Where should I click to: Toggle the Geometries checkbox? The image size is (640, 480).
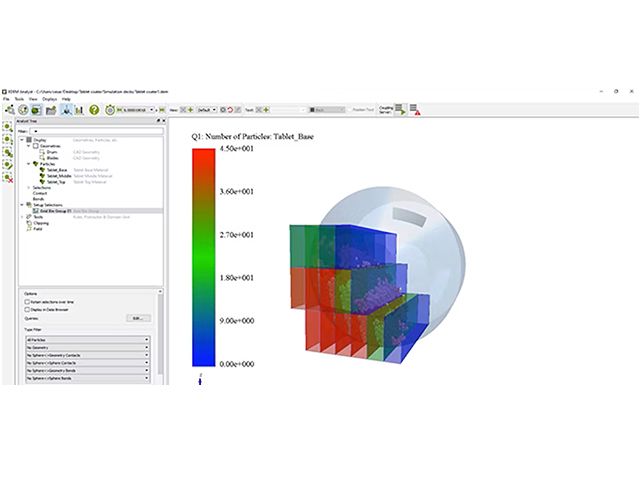coord(36,146)
